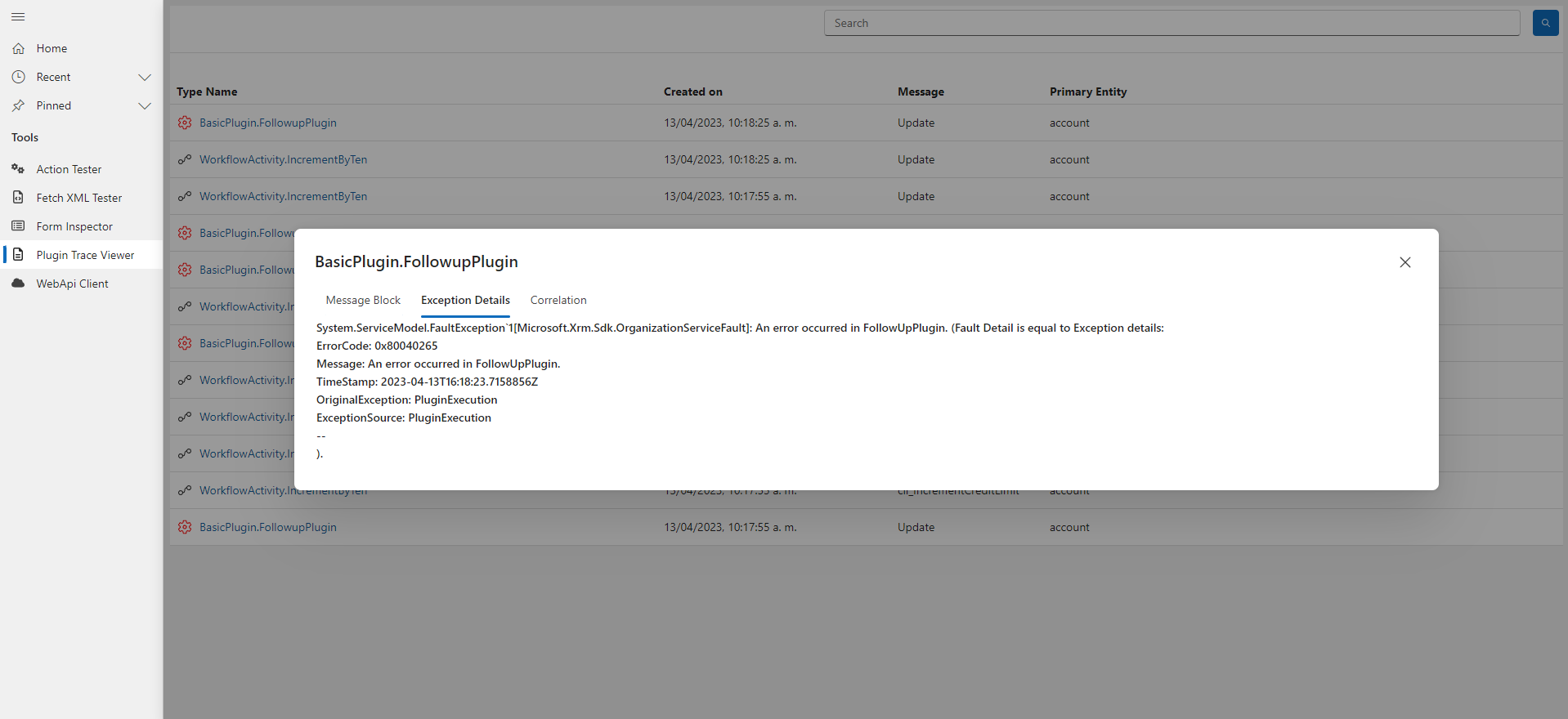Image resolution: width=1568 pixels, height=719 pixels.
Task: Click the Message column header
Action: coord(921,92)
